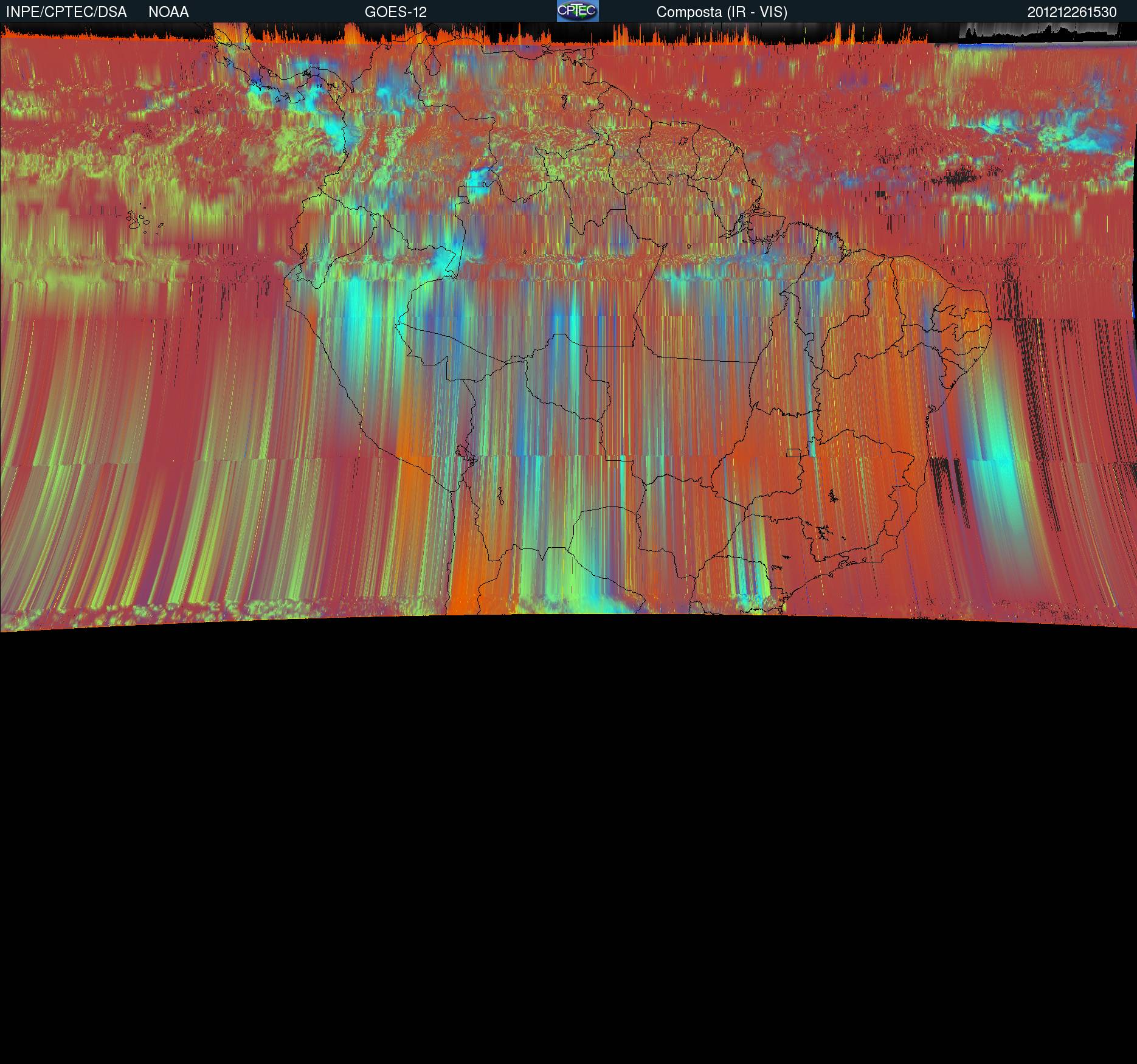Click the 201212261530 timestamp
The width and height of the screenshot is (1137, 1064).
(x=1072, y=12)
